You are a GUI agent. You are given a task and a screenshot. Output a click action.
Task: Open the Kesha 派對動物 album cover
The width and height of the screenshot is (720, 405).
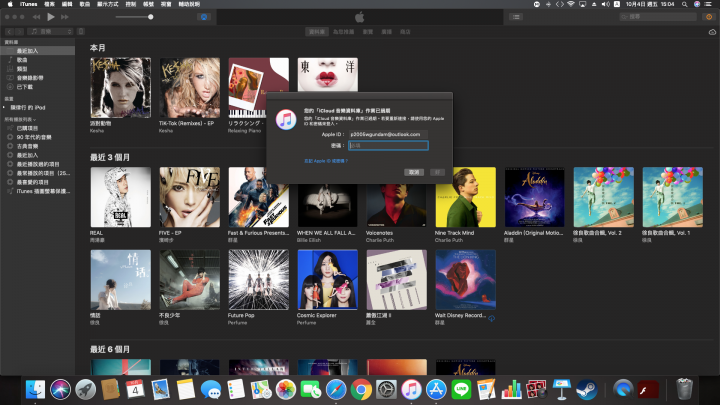pos(120,88)
